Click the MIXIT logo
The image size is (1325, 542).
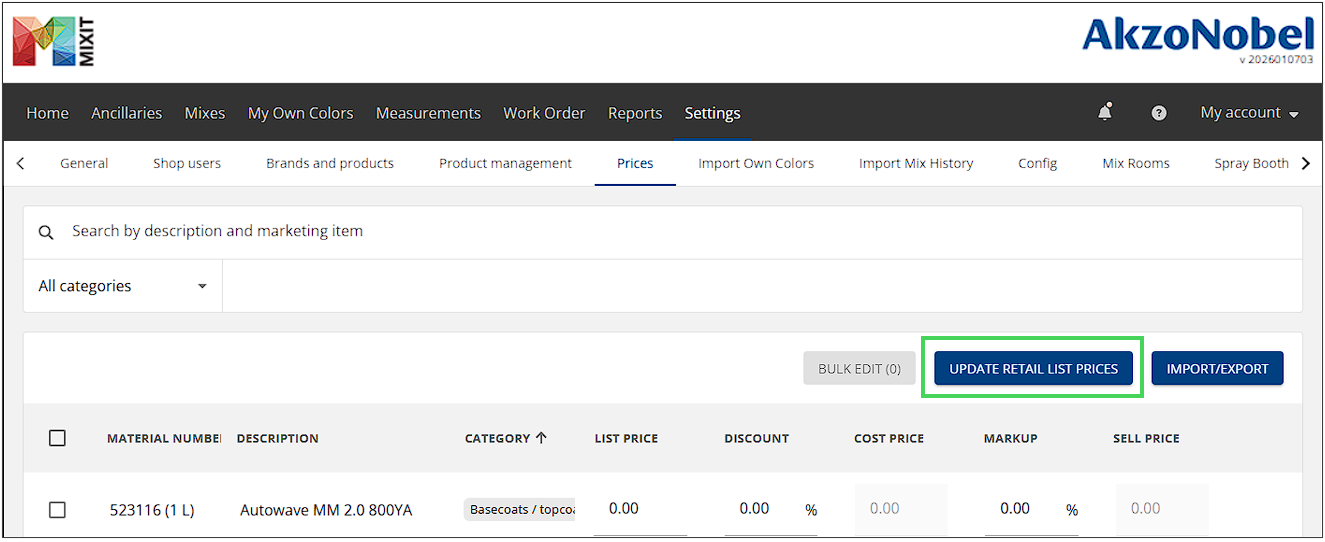coord(54,43)
